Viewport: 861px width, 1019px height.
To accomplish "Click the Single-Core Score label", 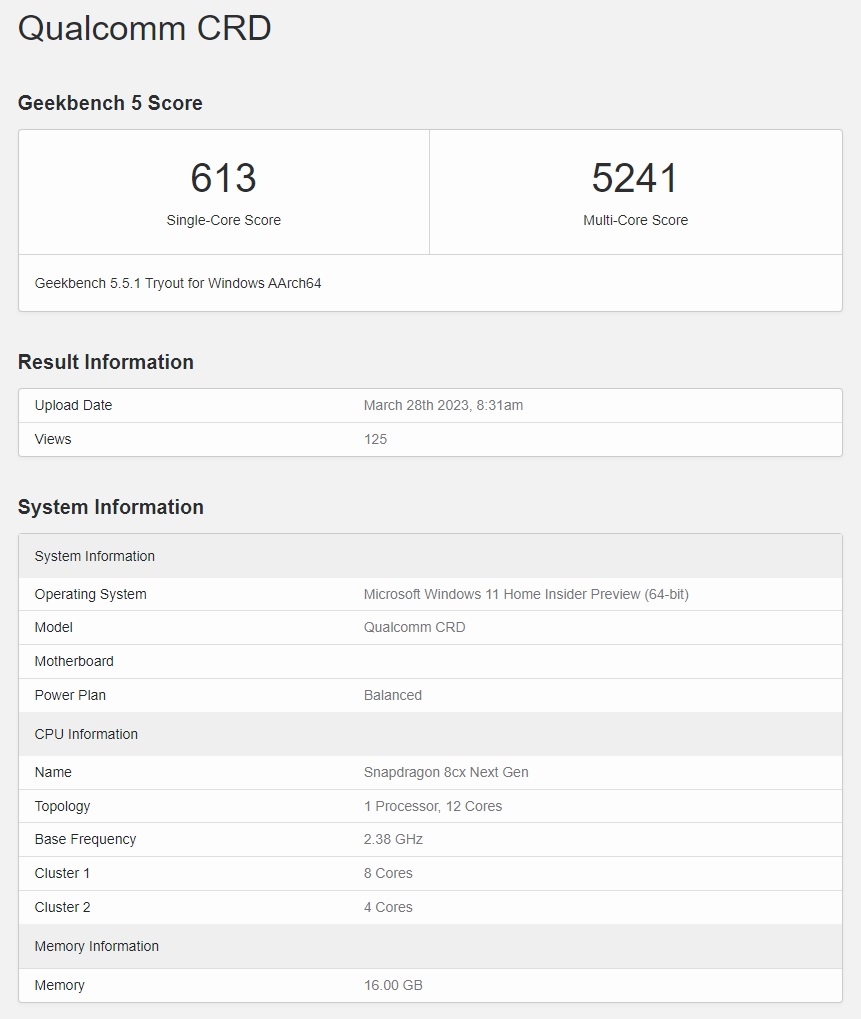I will point(223,220).
